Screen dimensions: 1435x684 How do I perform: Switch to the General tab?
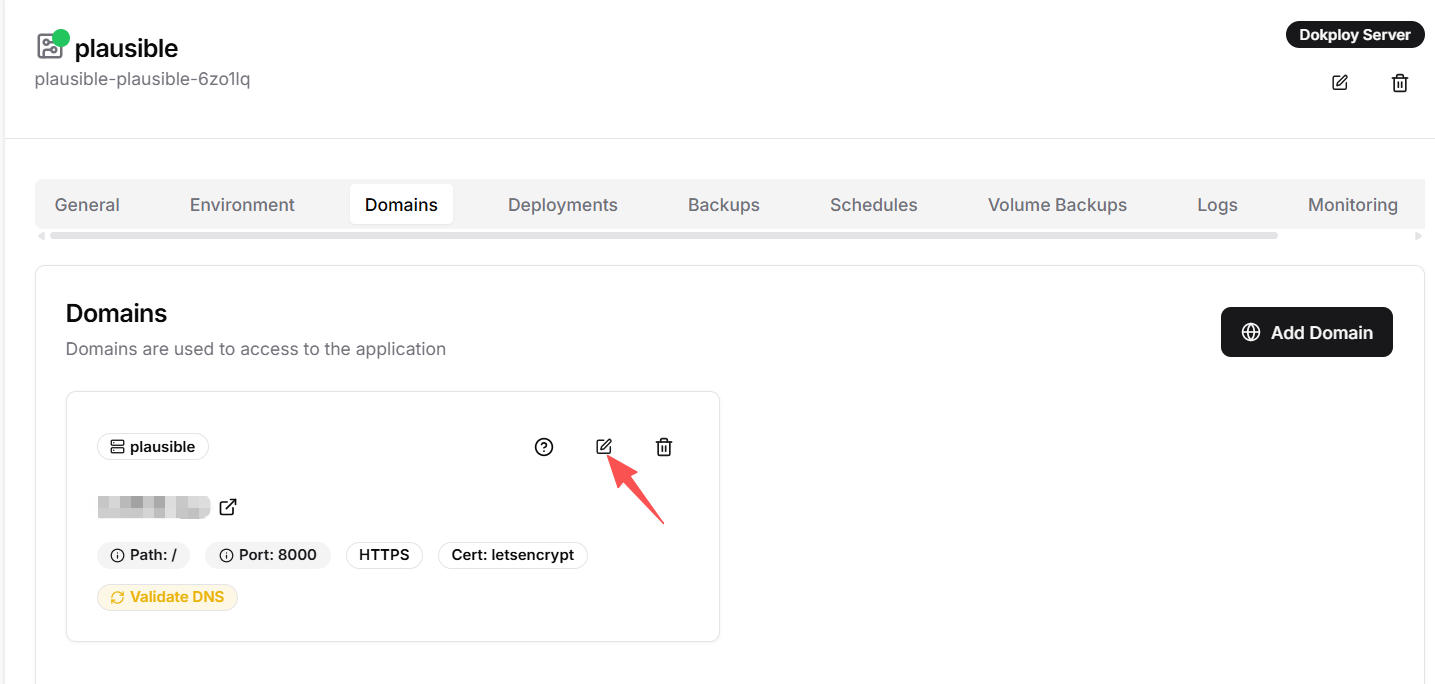click(87, 205)
